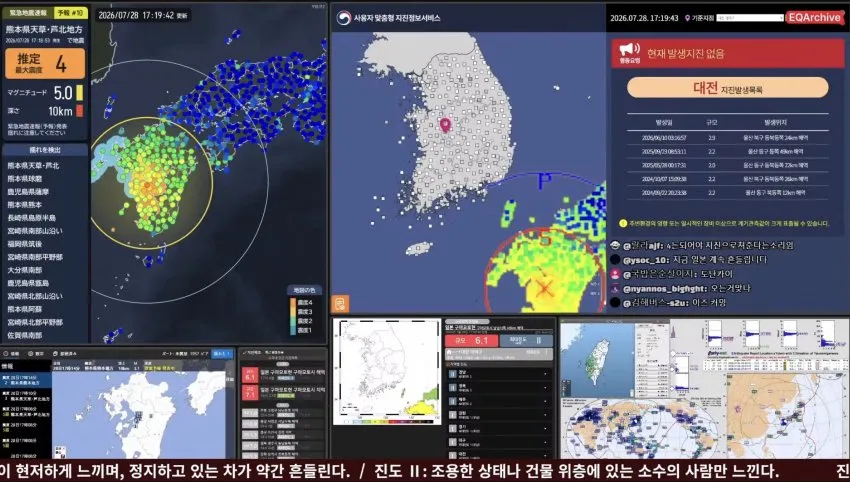Open the 設定 settings tab with gear icon
This screenshot has width=850, height=482.
pos(36,354)
